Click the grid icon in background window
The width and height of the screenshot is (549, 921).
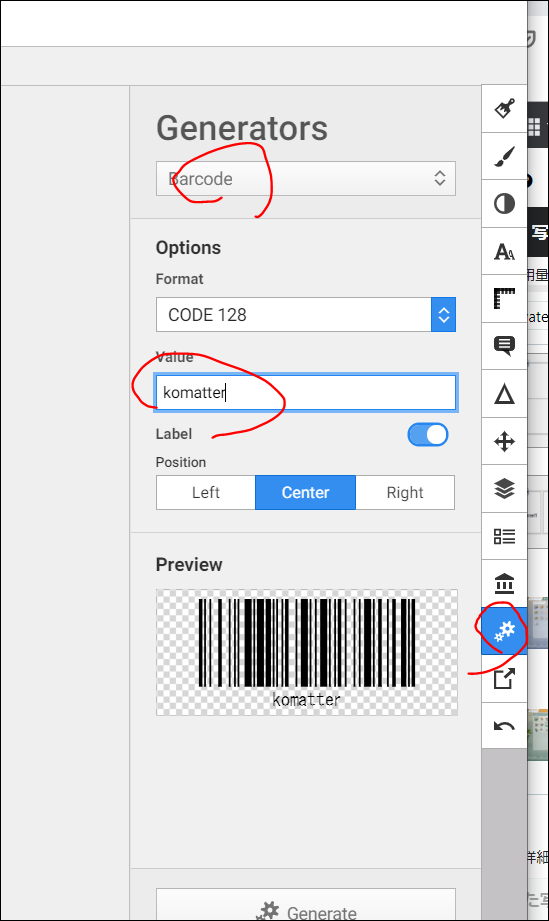(x=534, y=126)
